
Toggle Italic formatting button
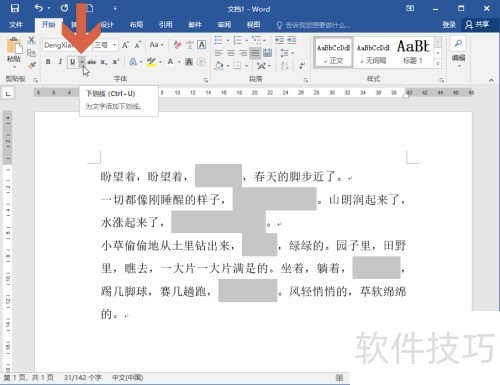pos(60,62)
